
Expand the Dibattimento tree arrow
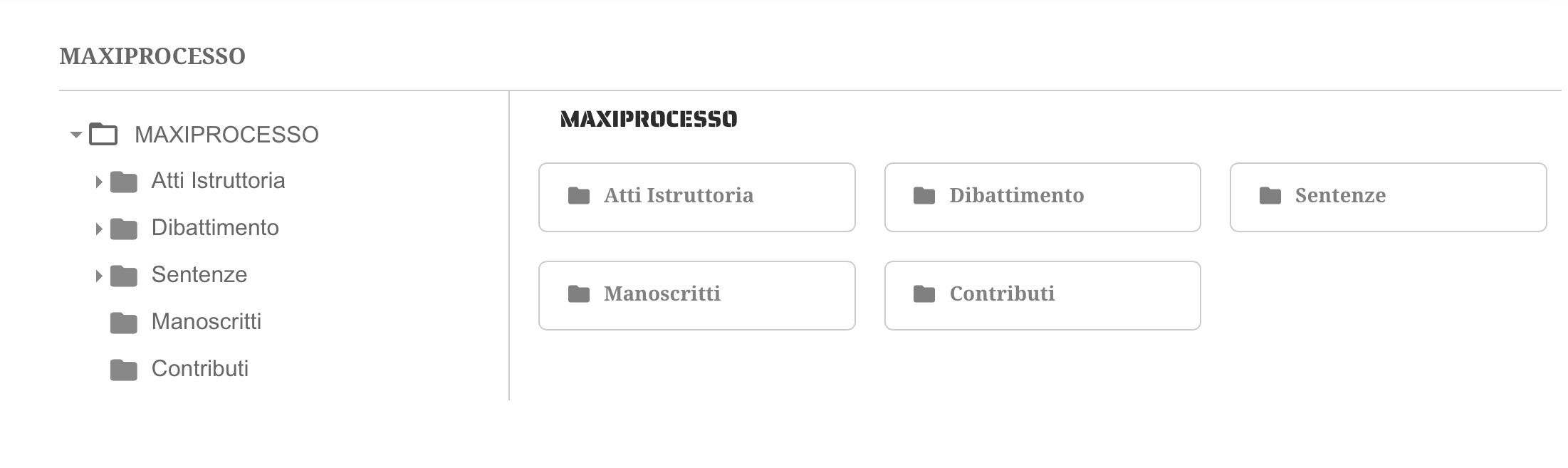[98, 229]
